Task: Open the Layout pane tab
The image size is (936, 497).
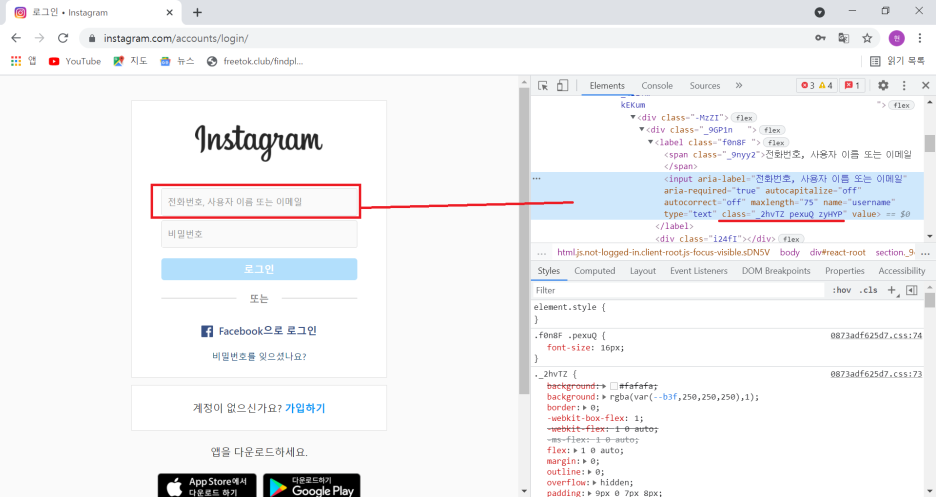Action: pos(643,271)
